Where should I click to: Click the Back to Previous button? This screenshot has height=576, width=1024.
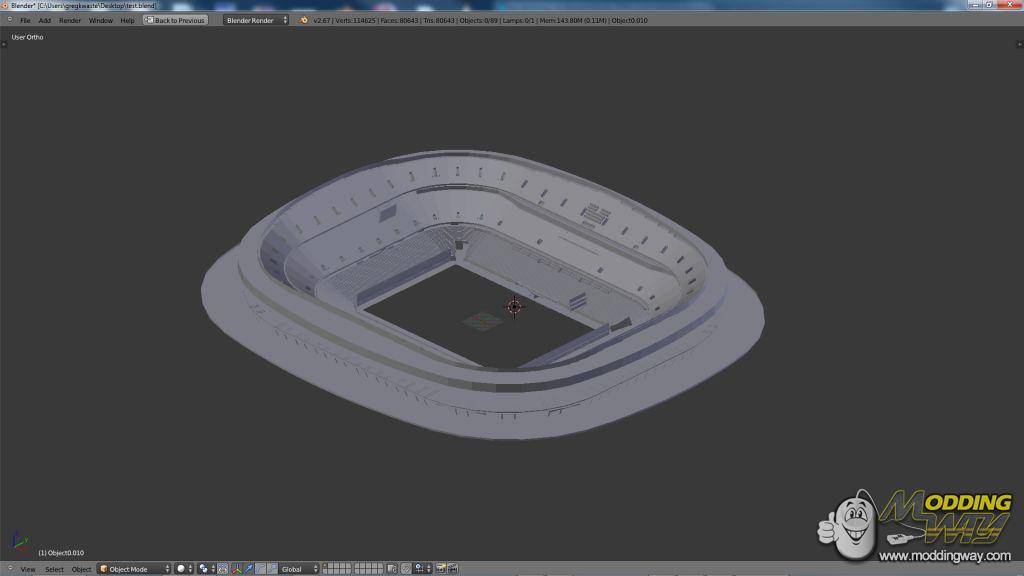tap(176, 20)
